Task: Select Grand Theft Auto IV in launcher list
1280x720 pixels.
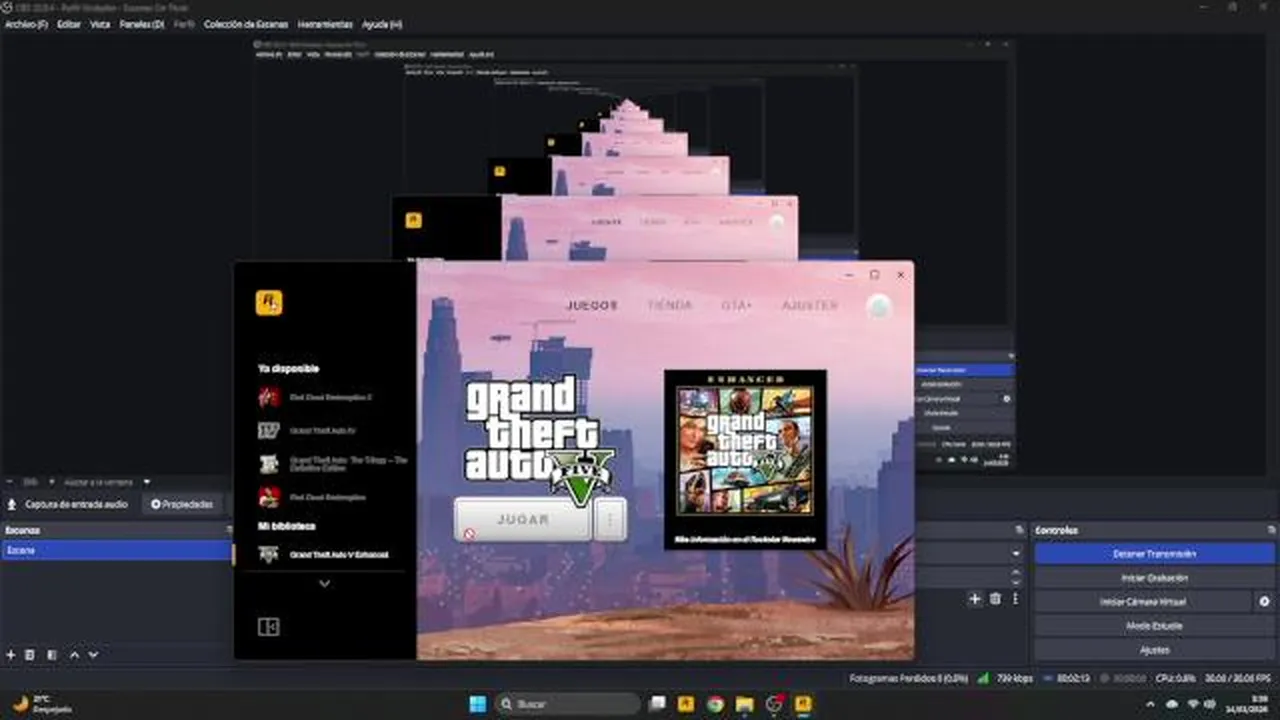Action: pos(324,430)
